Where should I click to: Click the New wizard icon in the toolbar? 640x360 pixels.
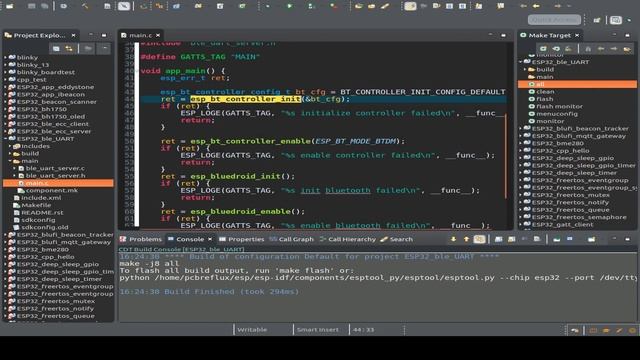[x=9, y=6]
